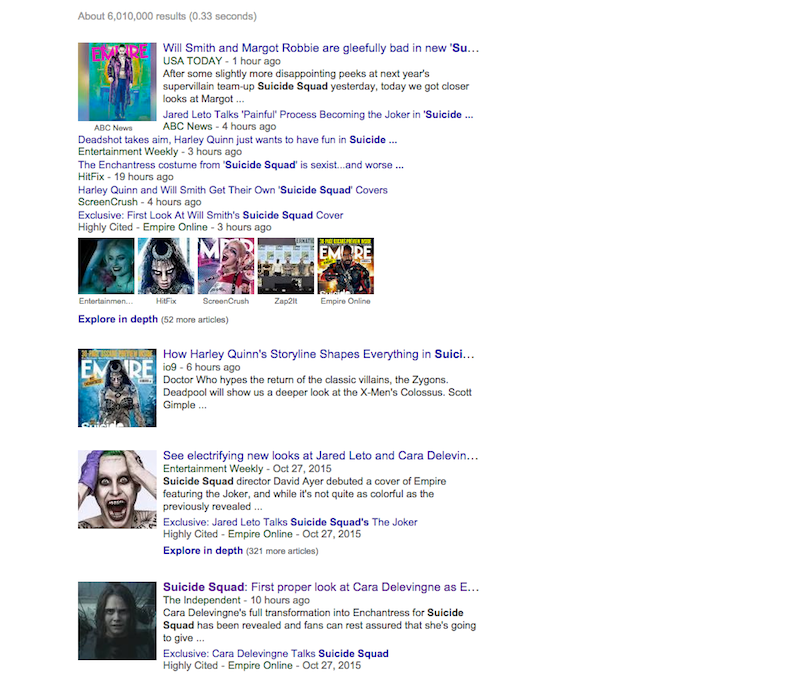This screenshot has width=800, height=676.
Task: Click 'Highly Cited - Empire Online - 3 hours ago'
Action: (x=175, y=227)
